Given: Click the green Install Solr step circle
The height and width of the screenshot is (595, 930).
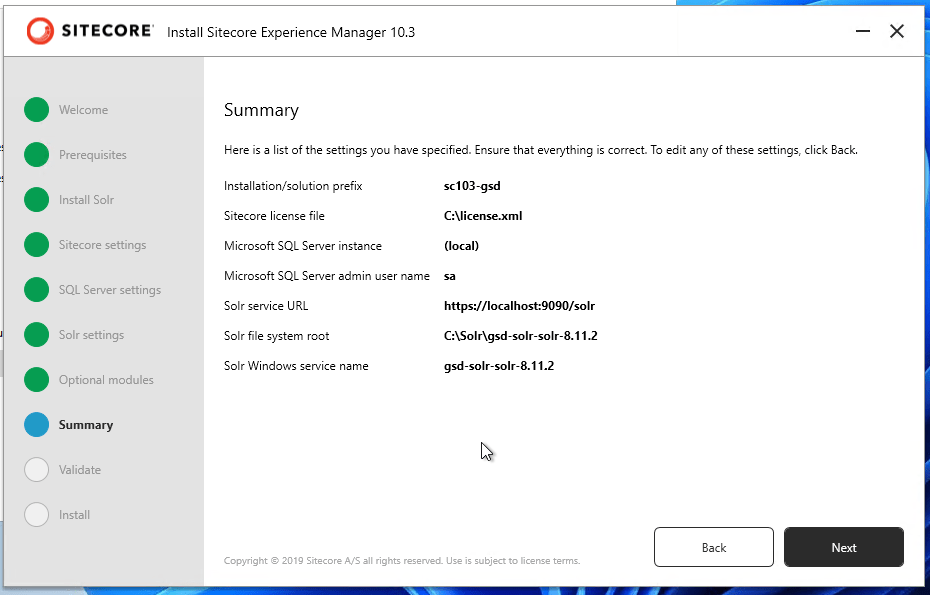Looking at the screenshot, I should pyautogui.click(x=37, y=200).
